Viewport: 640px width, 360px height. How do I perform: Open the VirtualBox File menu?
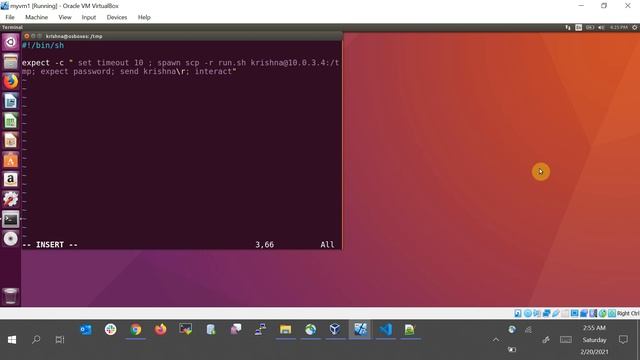pyautogui.click(x=10, y=17)
